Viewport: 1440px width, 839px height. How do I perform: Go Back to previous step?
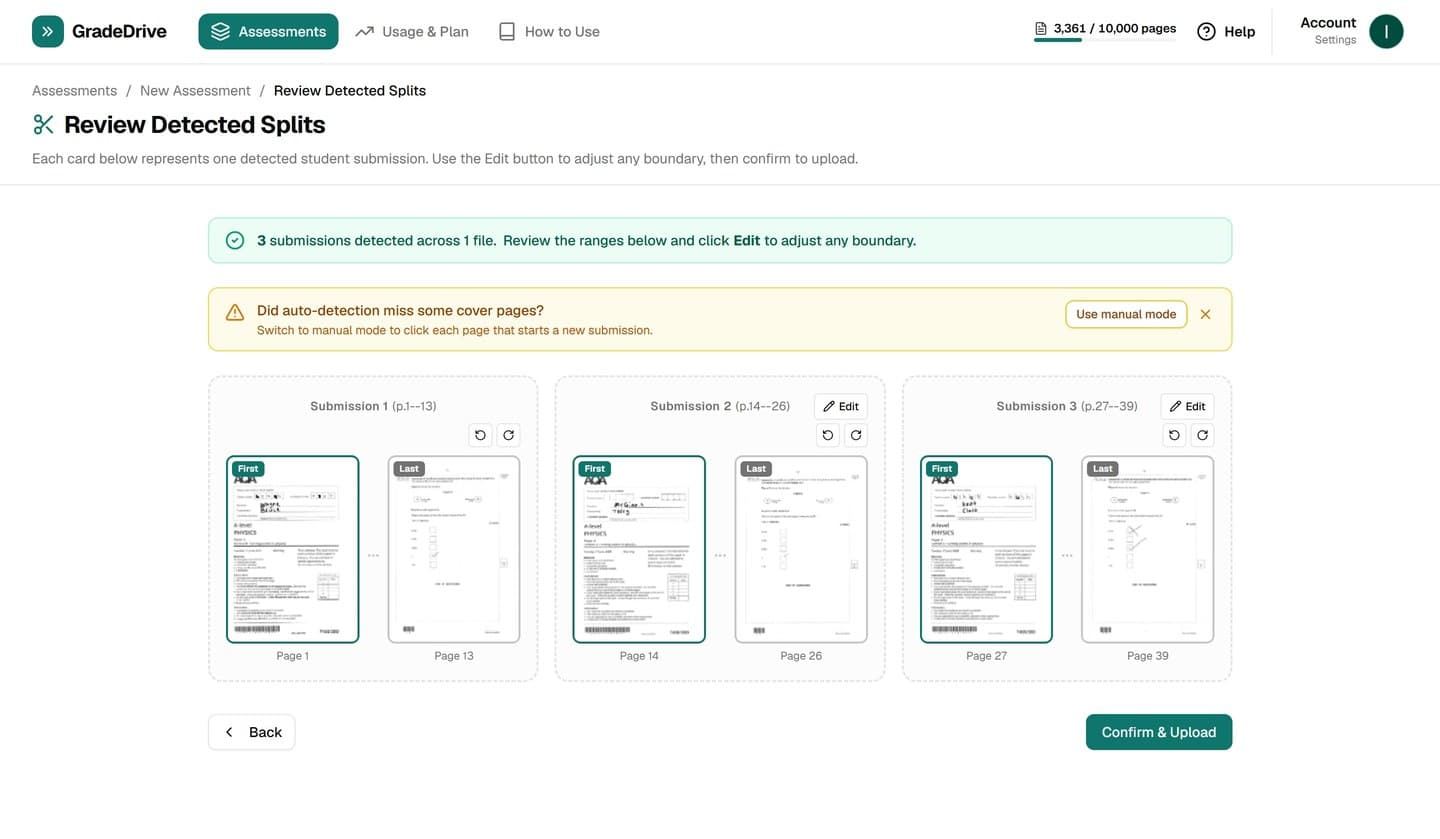(x=252, y=732)
